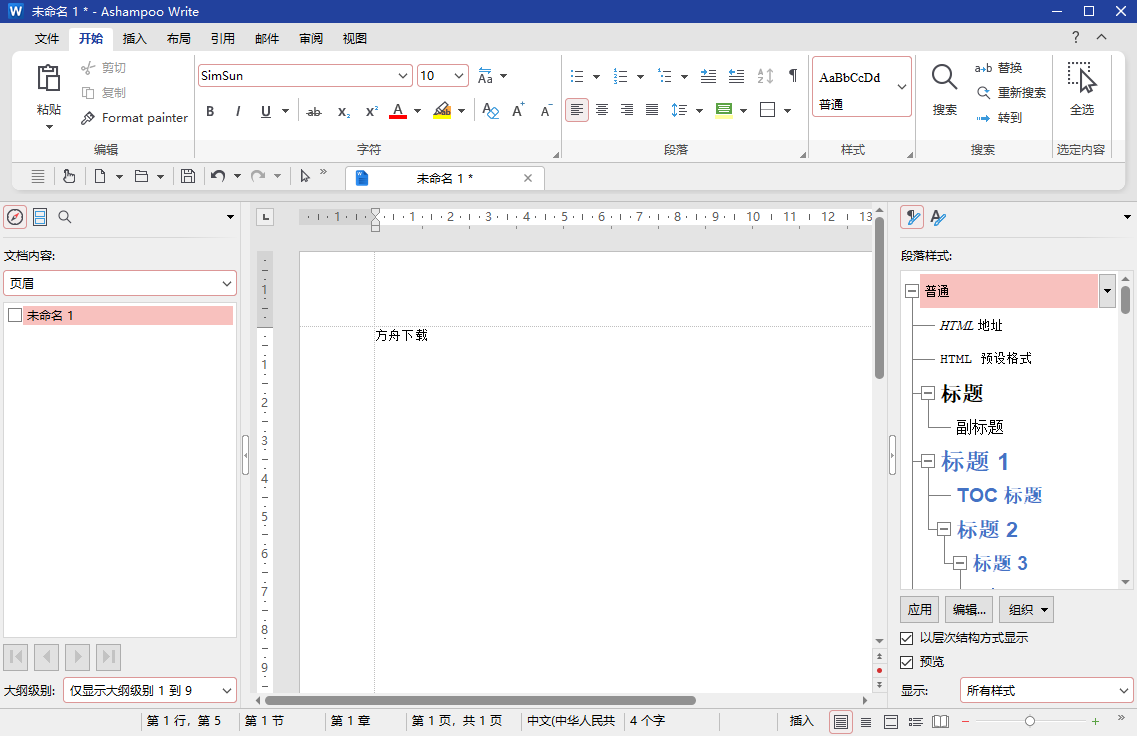Apply green paragraph shading color

[x=724, y=110]
